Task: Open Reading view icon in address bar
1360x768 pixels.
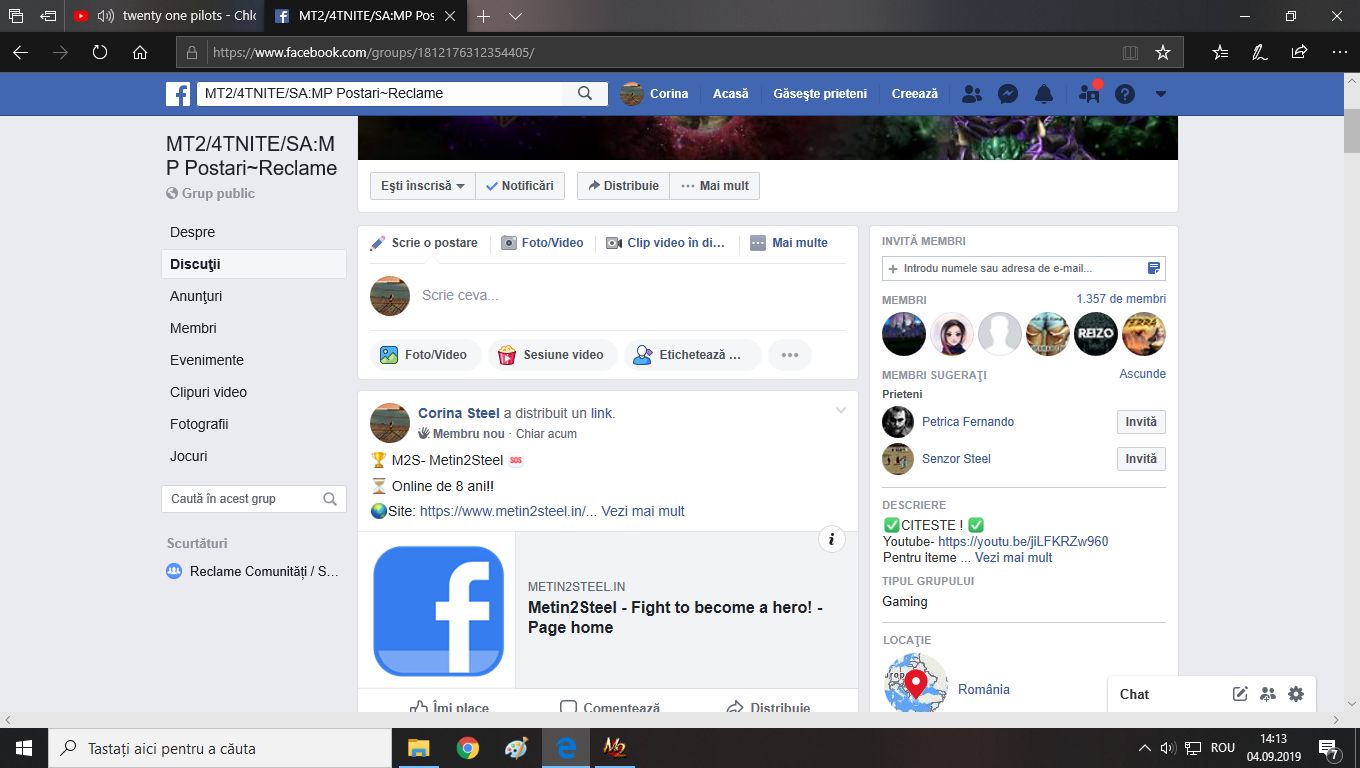Action: pos(1130,52)
